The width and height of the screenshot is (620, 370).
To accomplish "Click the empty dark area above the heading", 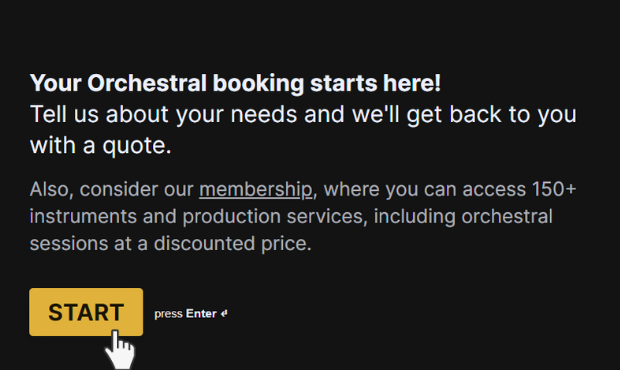I will [x=310, y=34].
